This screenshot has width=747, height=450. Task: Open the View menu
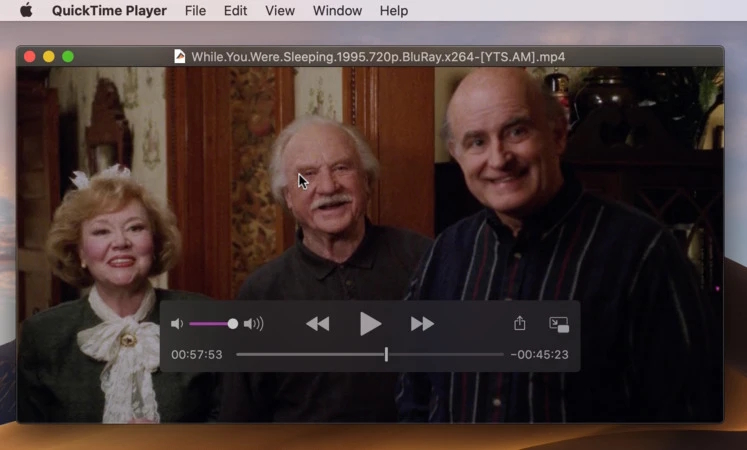[x=280, y=11]
